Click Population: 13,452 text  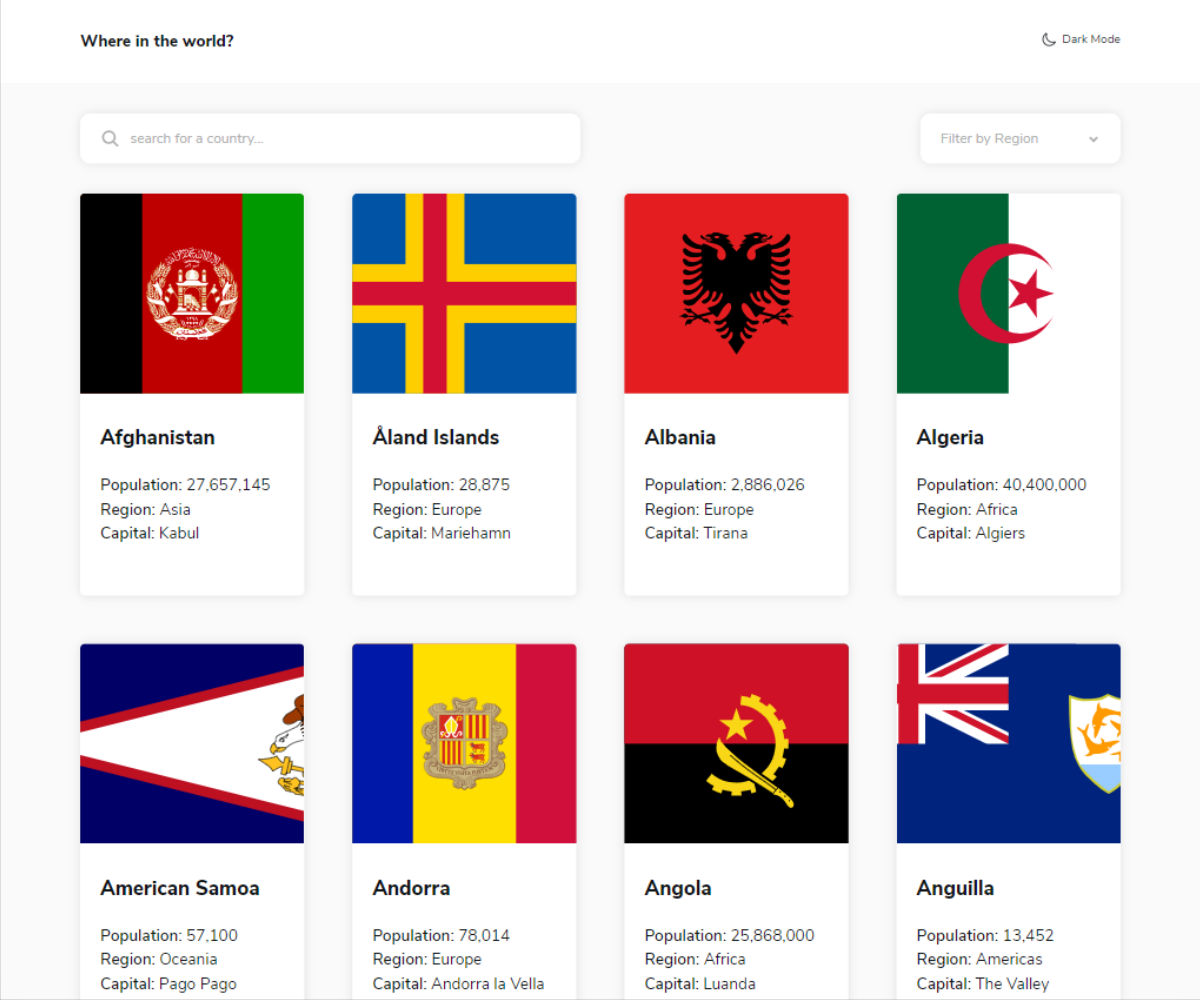985,936
